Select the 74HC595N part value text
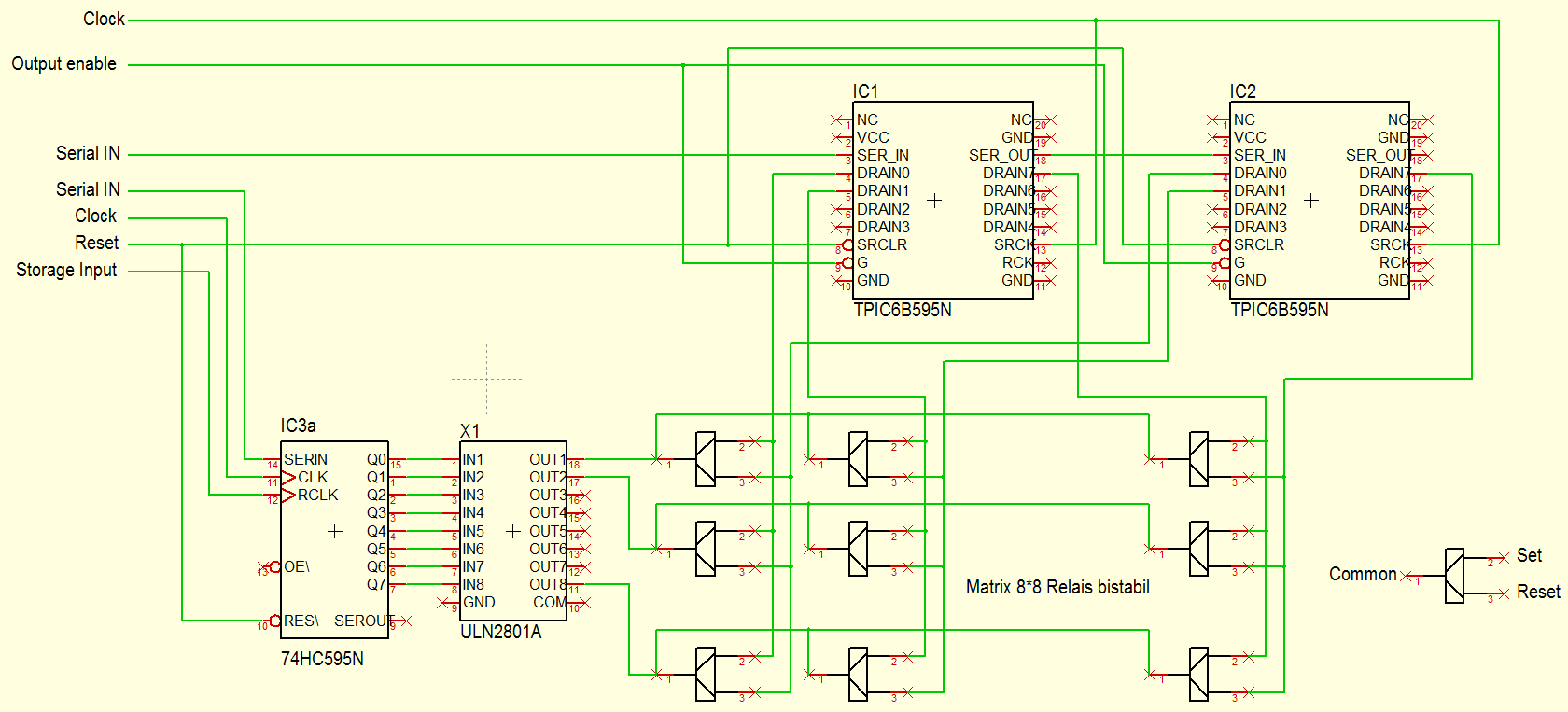 click(x=322, y=659)
